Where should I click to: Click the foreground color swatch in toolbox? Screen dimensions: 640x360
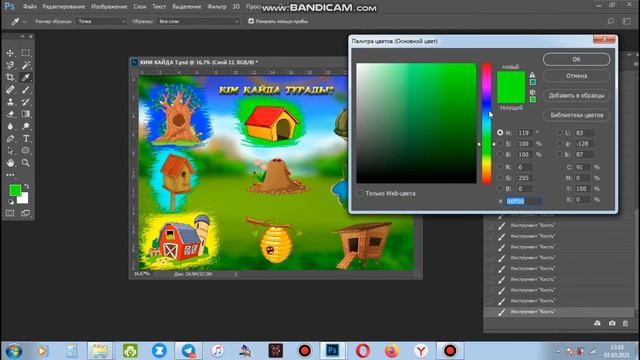tap(15, 190)
